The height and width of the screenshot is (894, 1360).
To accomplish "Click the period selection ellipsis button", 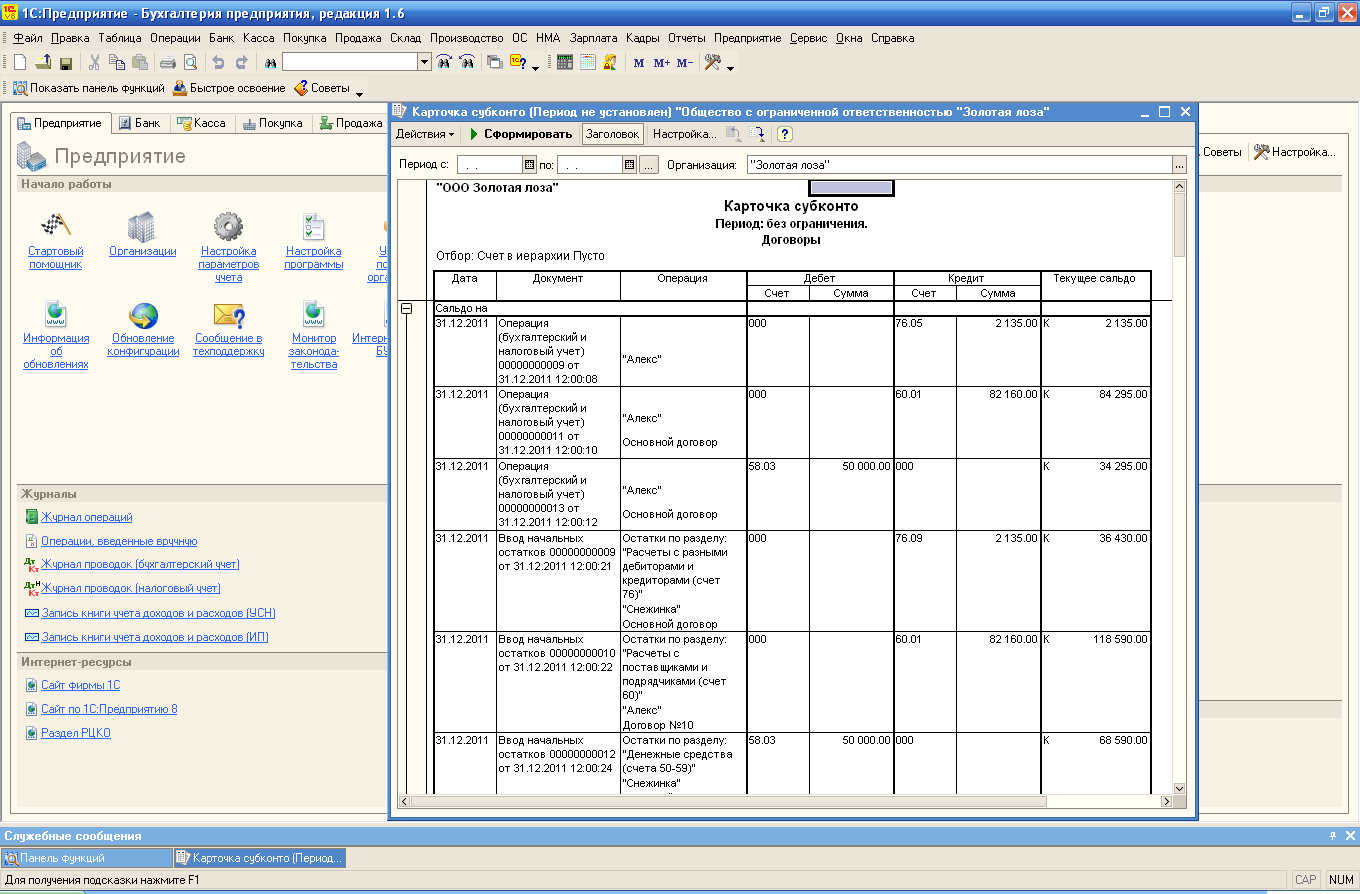I will [649, 164].
